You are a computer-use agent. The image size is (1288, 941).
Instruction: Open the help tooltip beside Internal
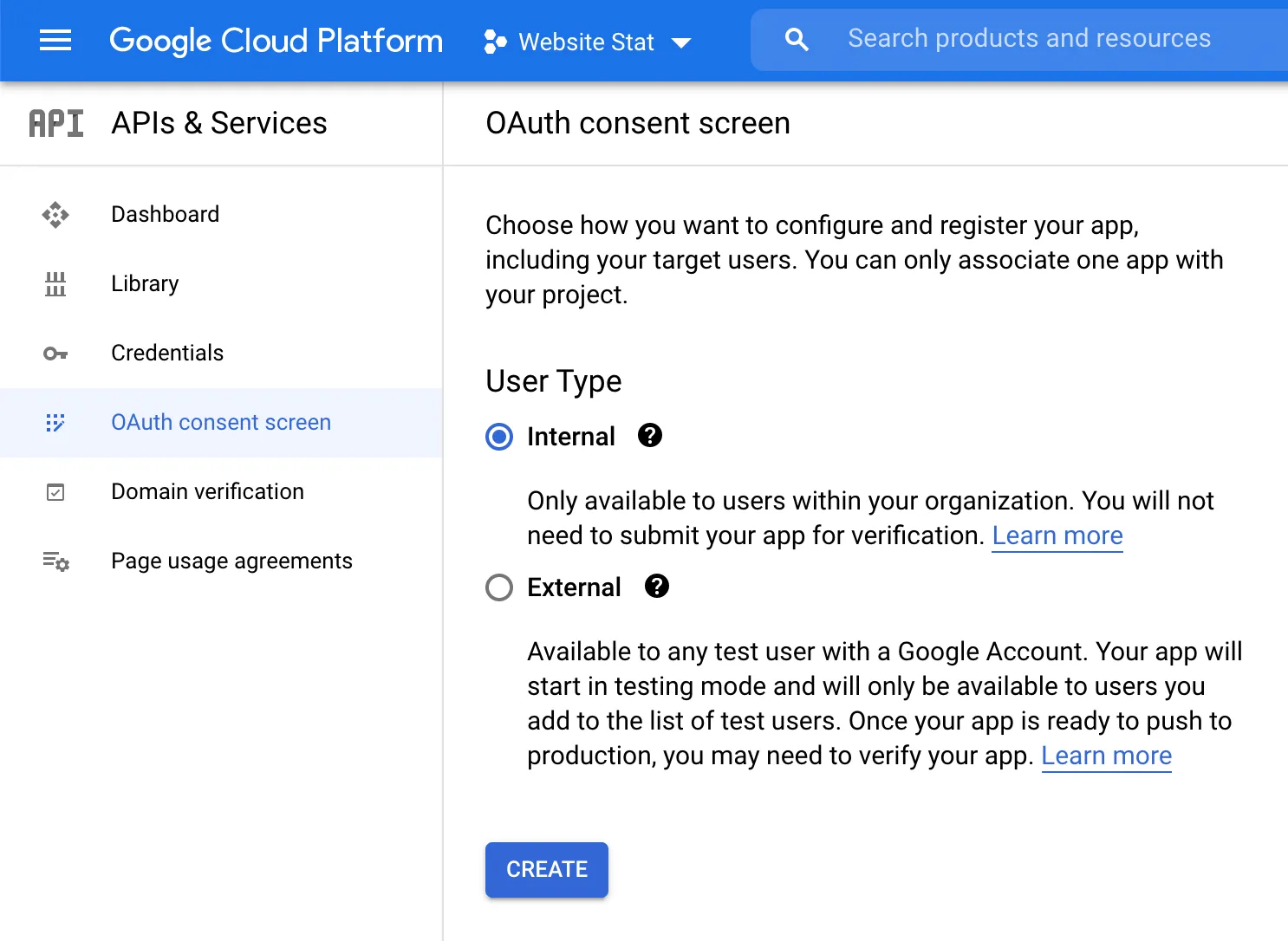click(649, 436)
